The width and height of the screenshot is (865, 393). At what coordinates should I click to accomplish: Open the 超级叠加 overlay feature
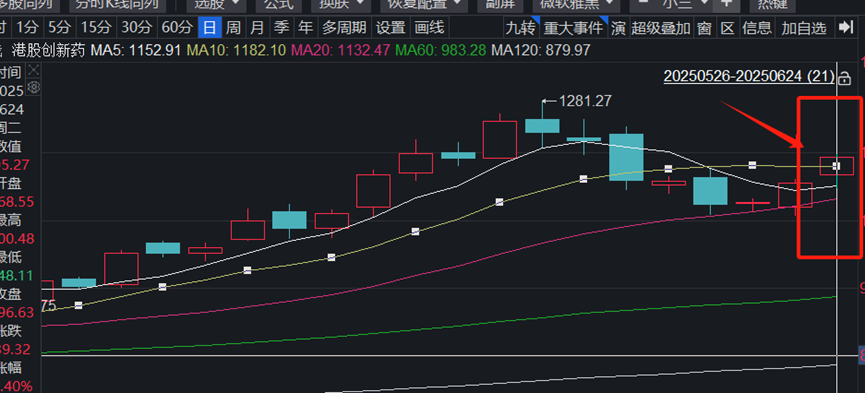(661, 28)
